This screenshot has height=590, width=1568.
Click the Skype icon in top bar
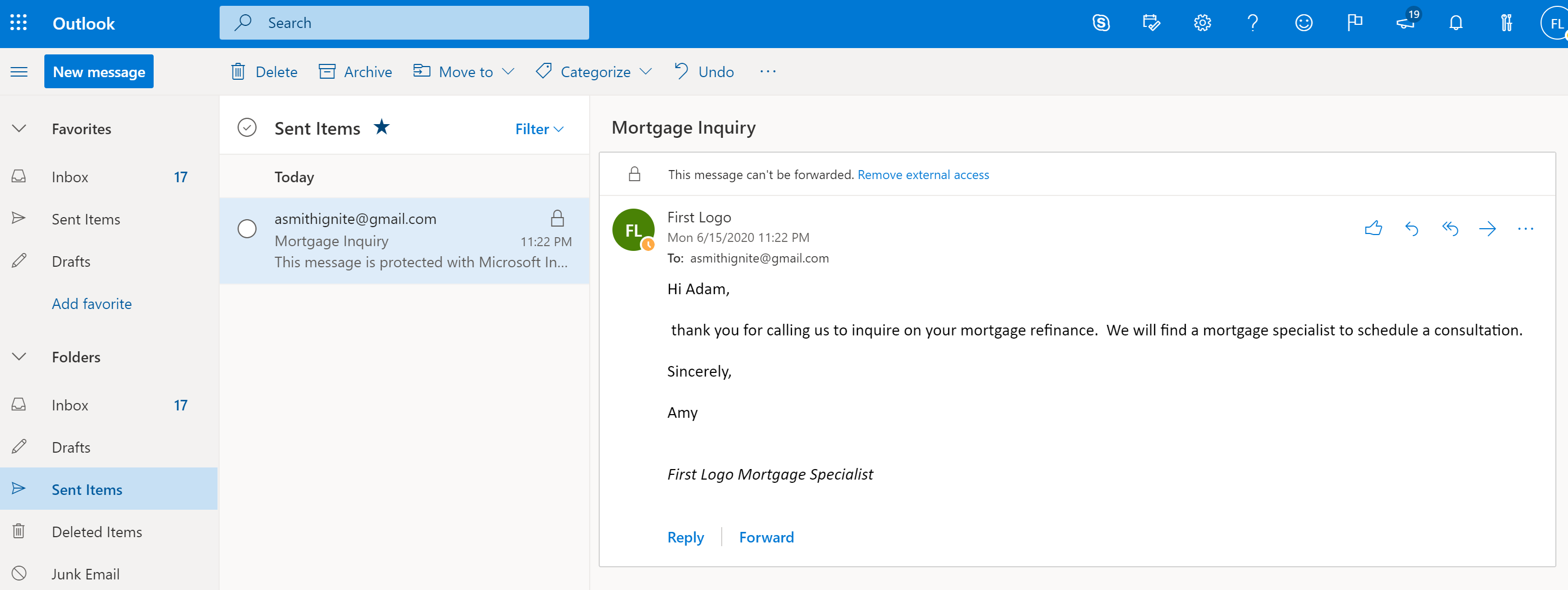(x=1101, y=22)
